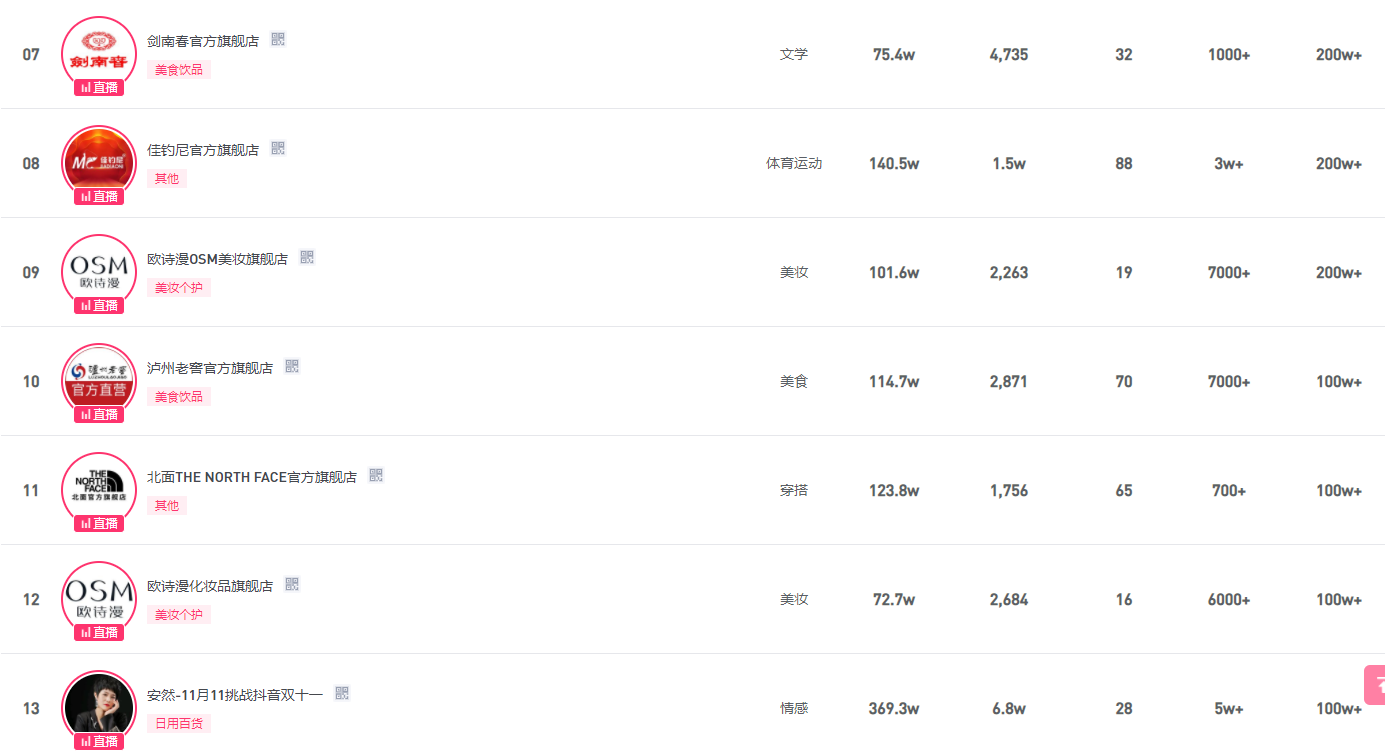Show QR code for 欧诗漫OSM美妆旗舰店

(307, 258)
